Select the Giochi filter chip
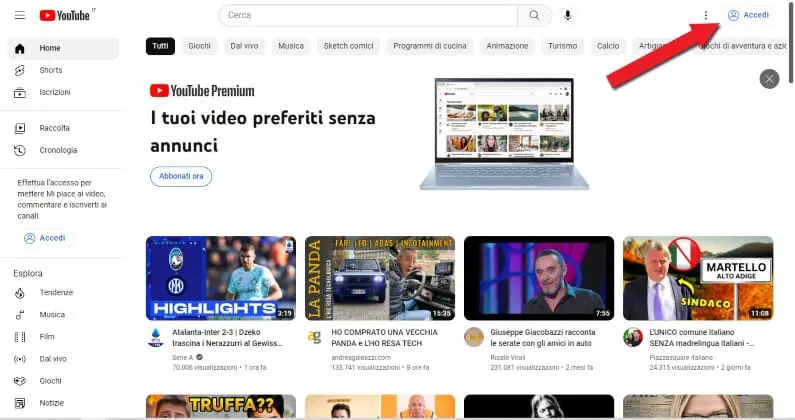Image resolution: width=795 pixels, height=420 pixels. coord(199,46)
